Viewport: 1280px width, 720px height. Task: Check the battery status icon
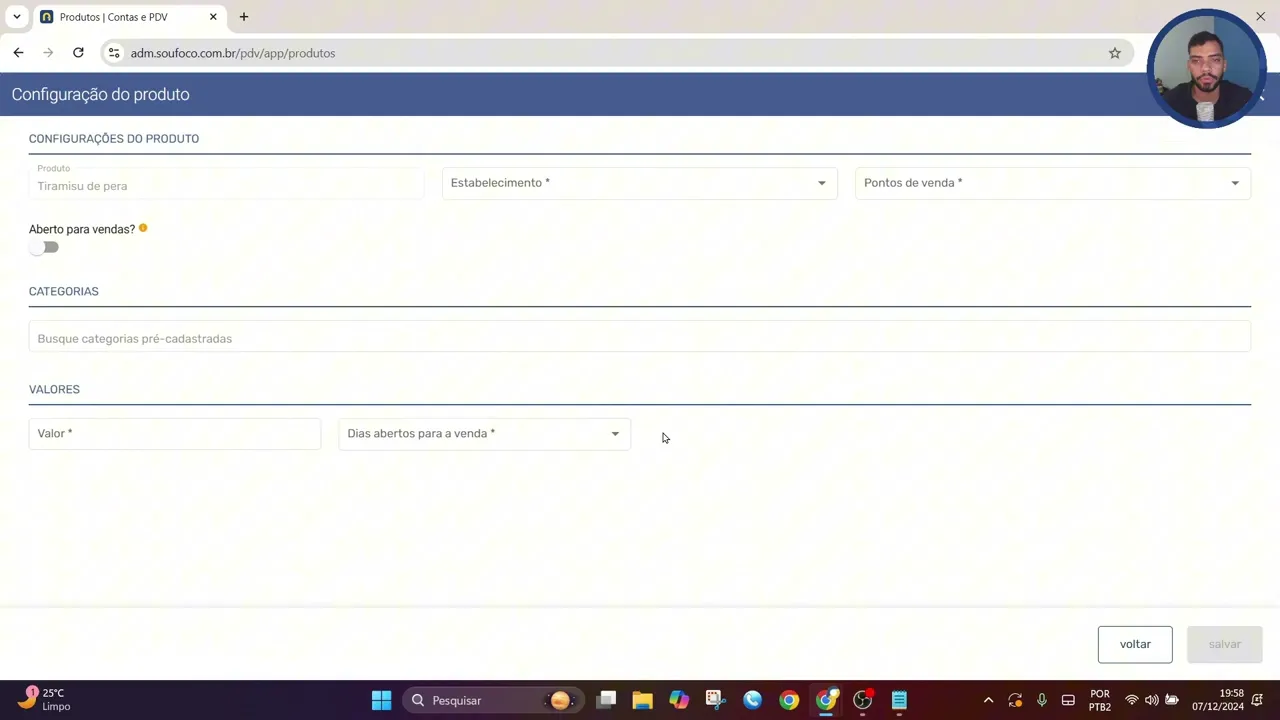coord(1172,700)
